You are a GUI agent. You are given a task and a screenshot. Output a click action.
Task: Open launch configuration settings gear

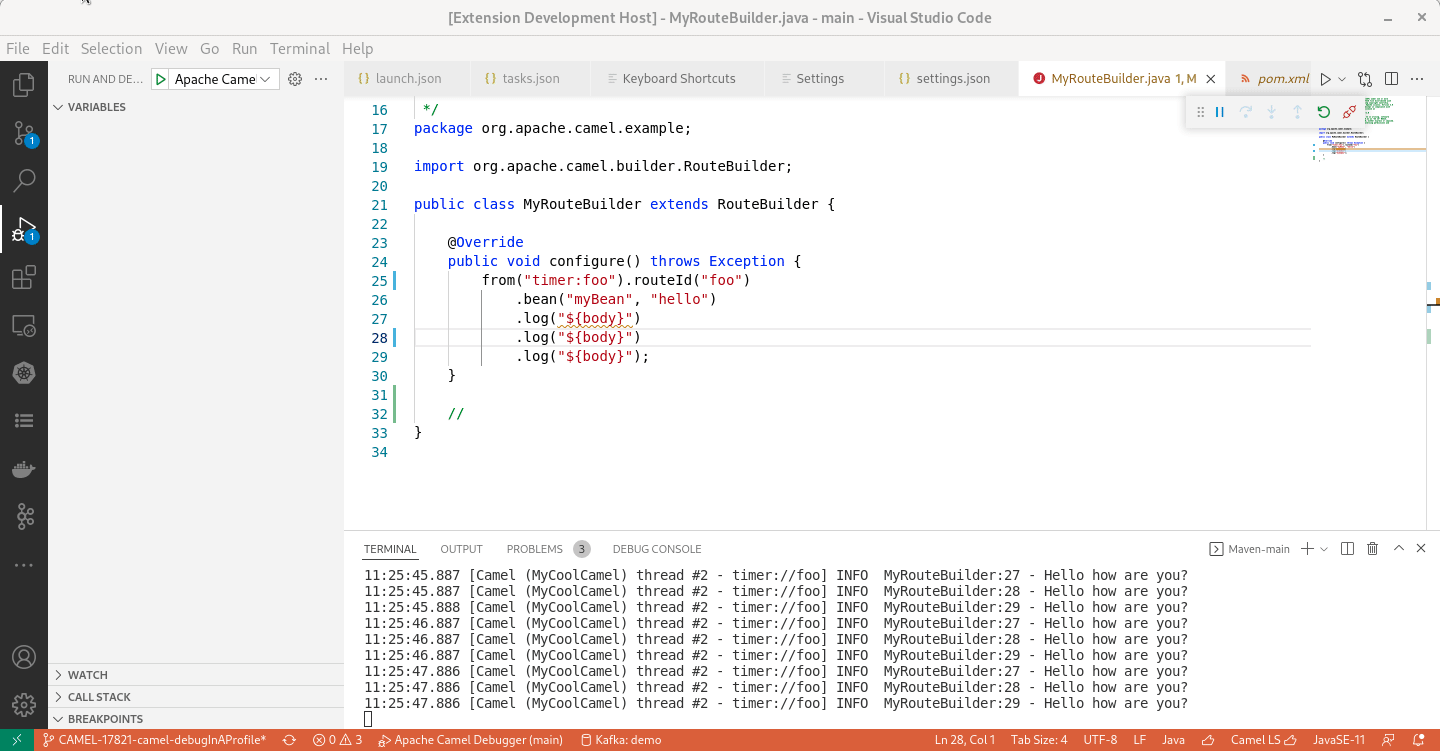293,78
